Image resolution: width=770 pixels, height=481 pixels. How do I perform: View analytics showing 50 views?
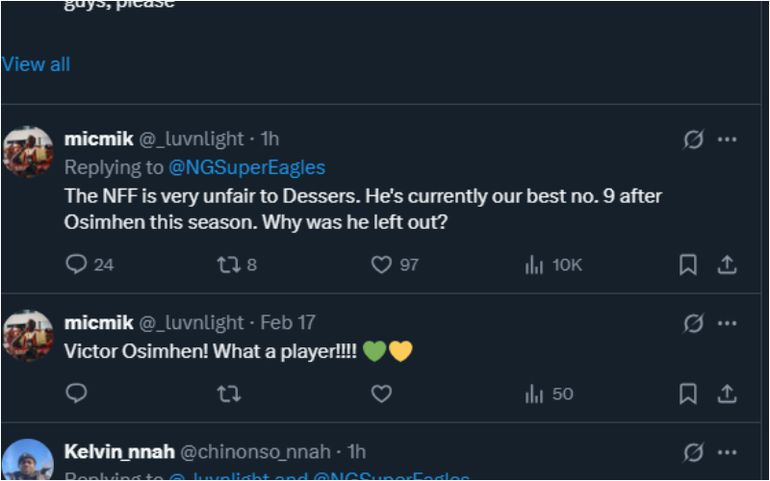535,394
